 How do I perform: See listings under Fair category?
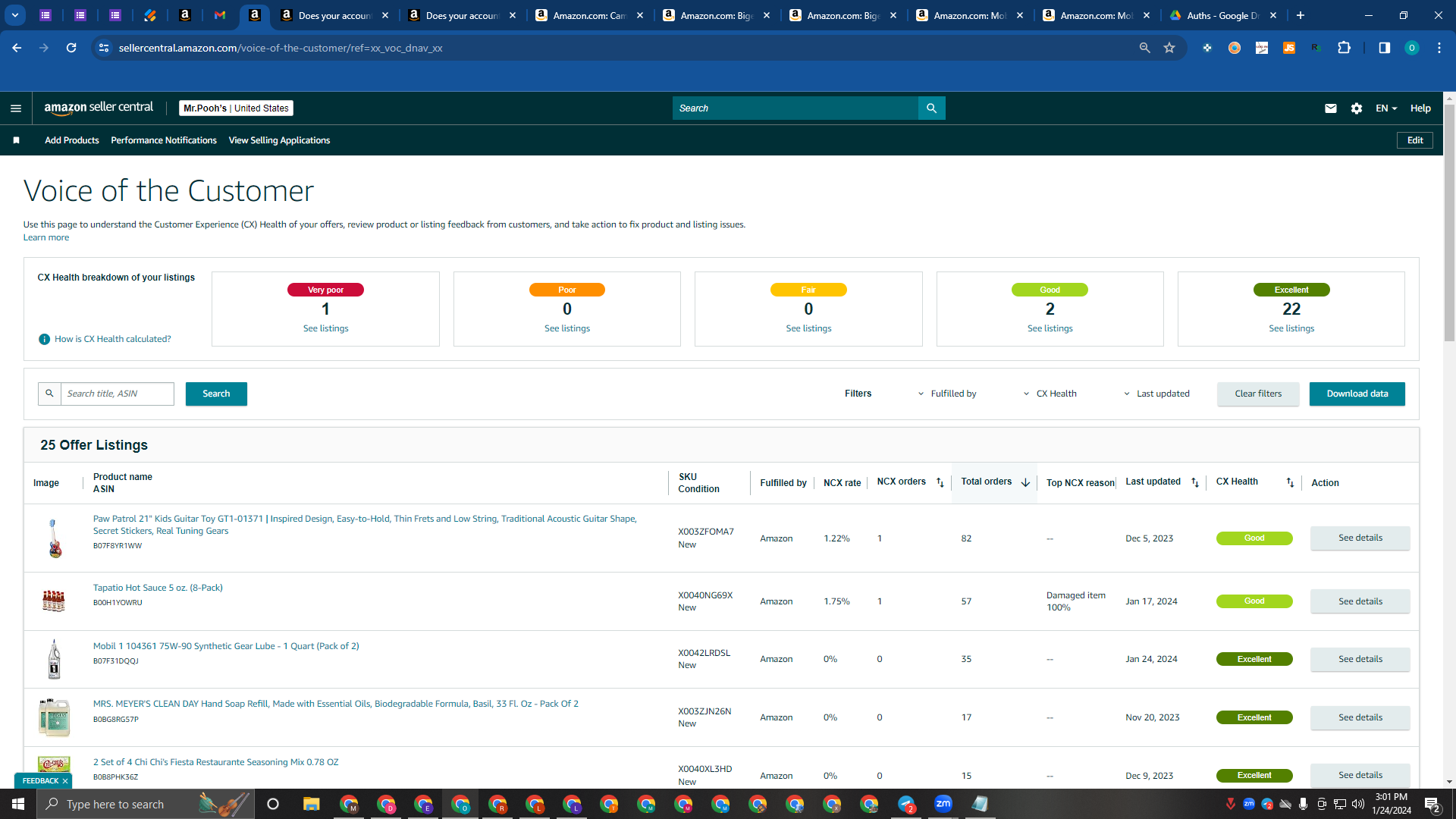[x=808, y=328]
